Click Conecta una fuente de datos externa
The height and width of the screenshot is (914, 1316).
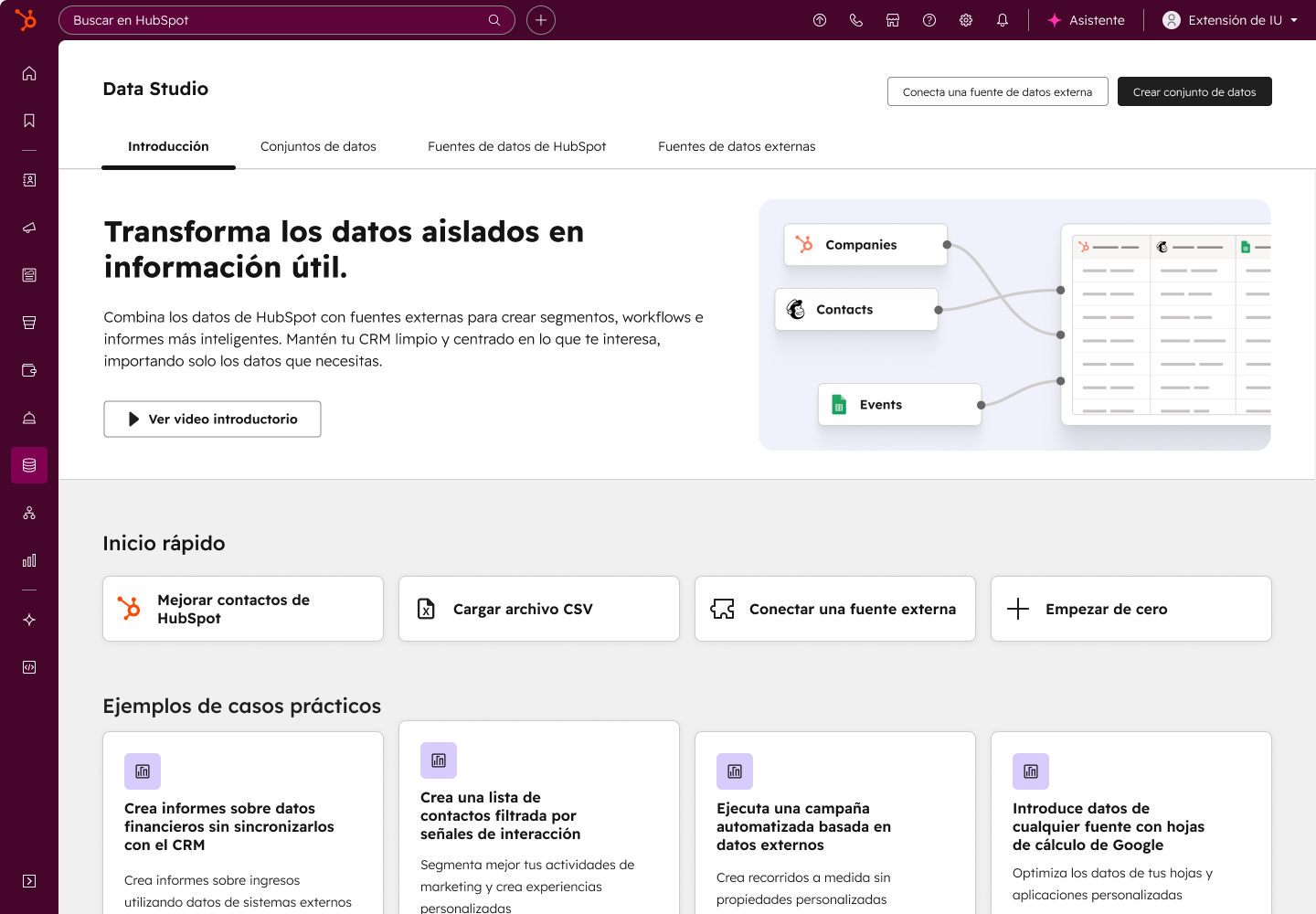[997, 91]
